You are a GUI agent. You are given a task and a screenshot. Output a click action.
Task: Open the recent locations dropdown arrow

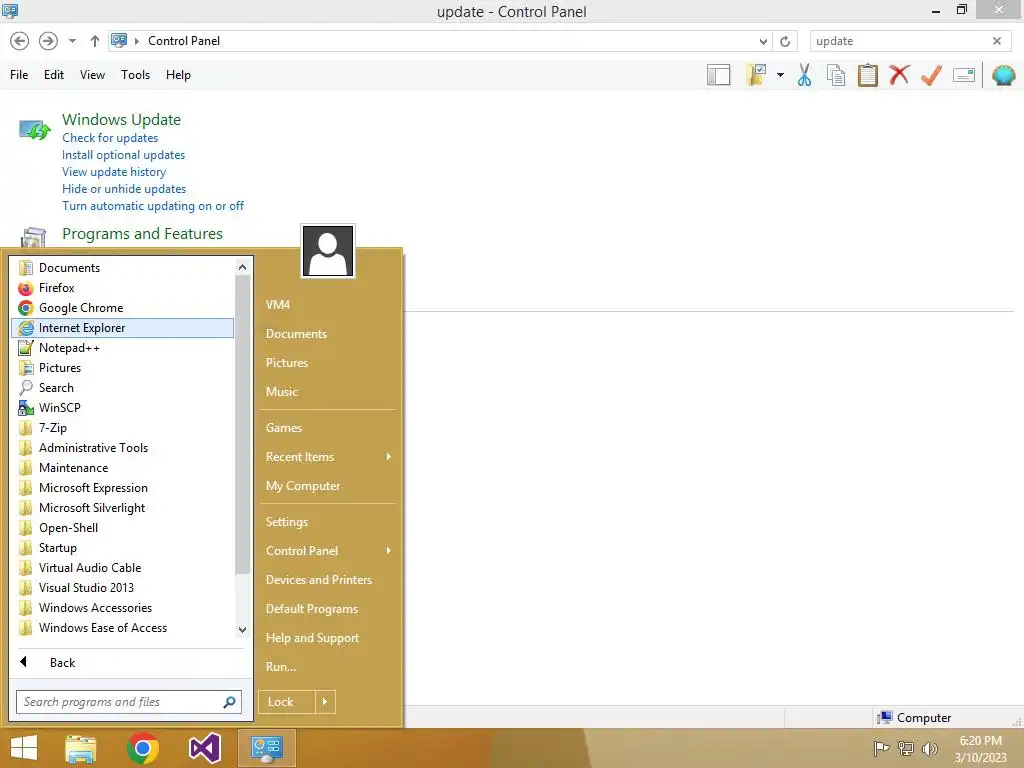point(72,41)
